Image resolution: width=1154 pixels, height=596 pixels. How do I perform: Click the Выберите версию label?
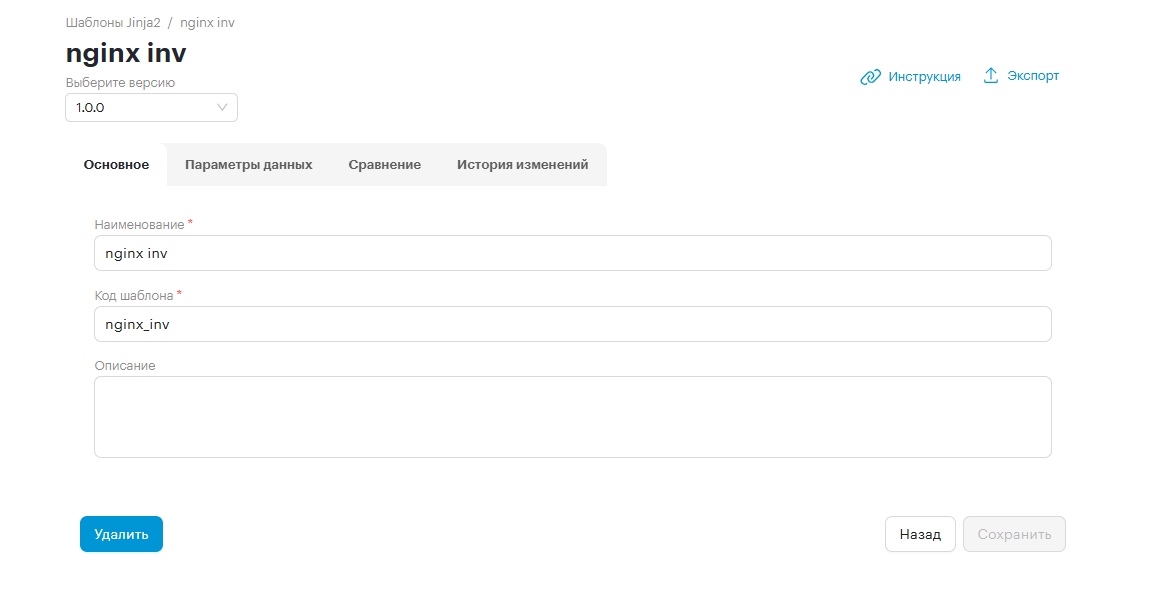pyautogui.click(x=121, y=82)
